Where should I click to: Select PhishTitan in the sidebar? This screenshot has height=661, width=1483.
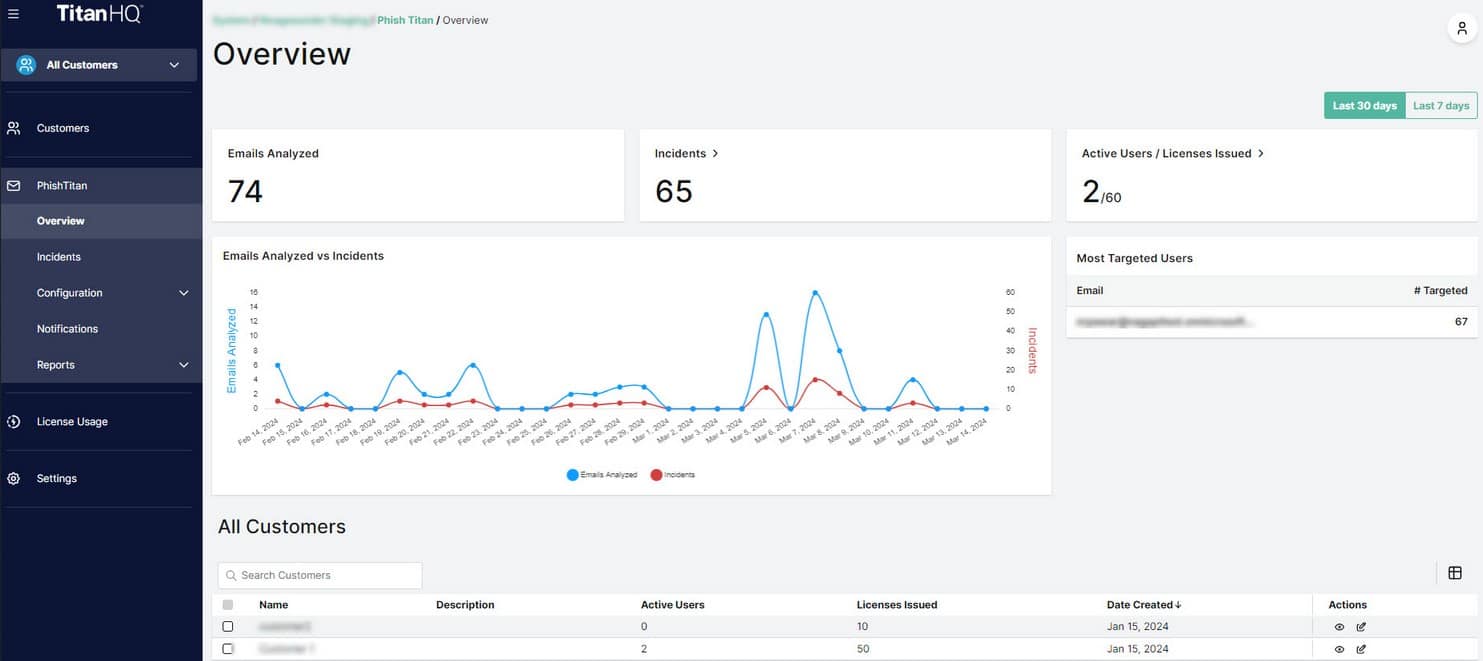pyautogui.click(x=62, y=186)
